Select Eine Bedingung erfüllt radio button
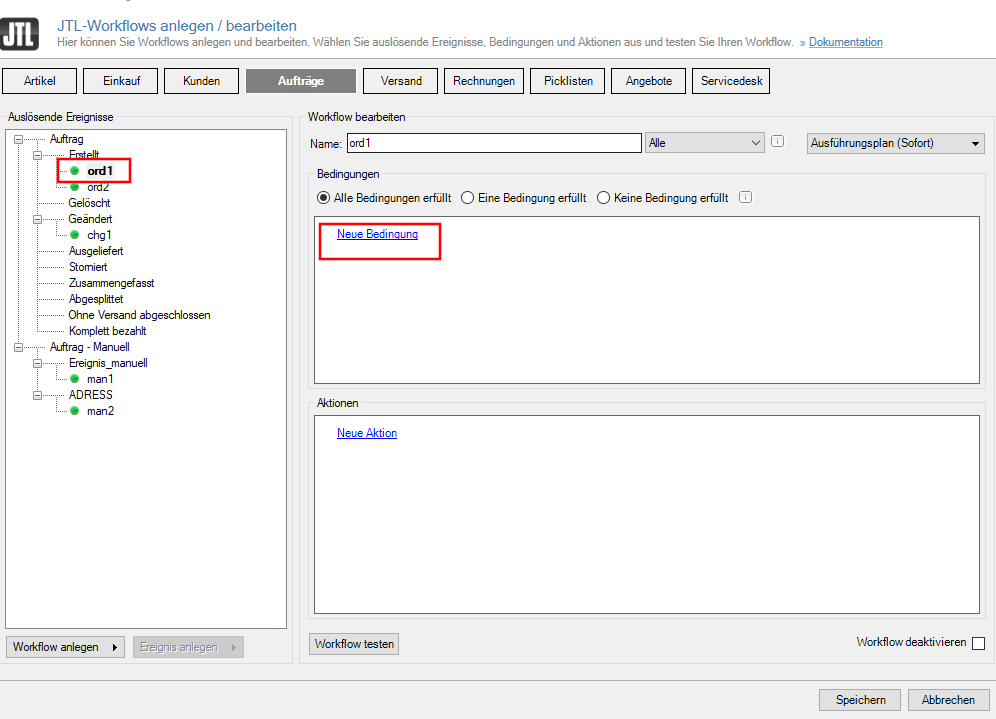The width and height of the screenshot is (996, 719). pos(468,198)
